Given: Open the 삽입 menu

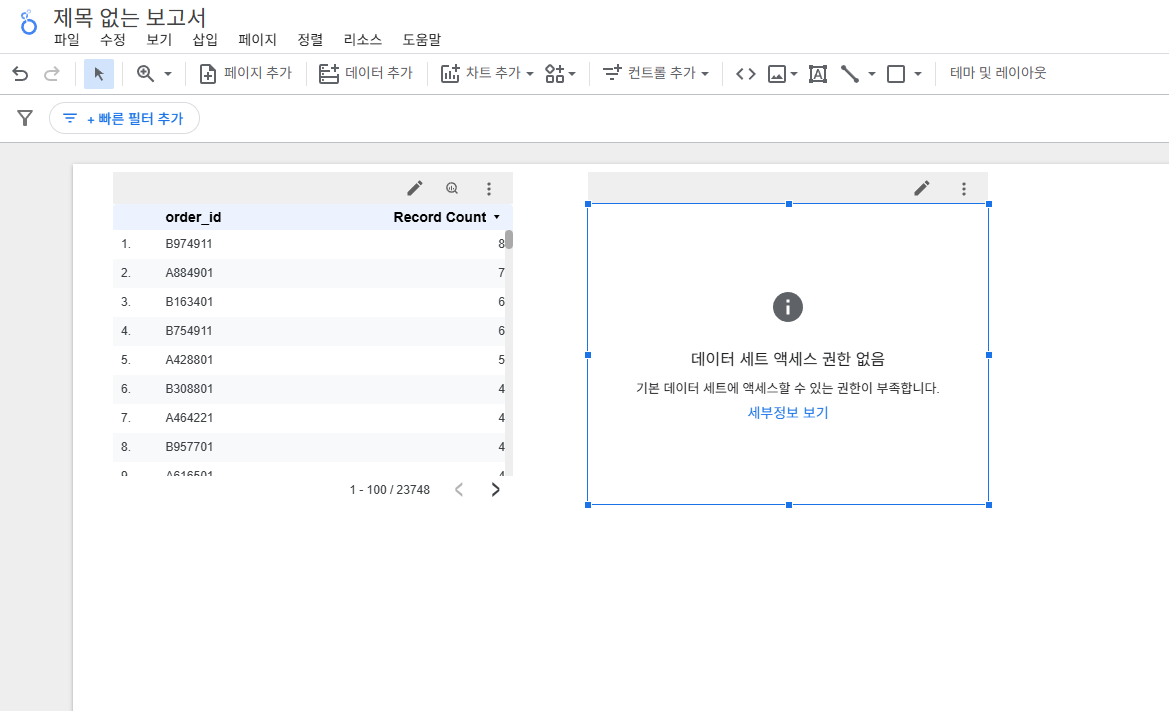Looking at the screenshot, I should coord(205,40).
